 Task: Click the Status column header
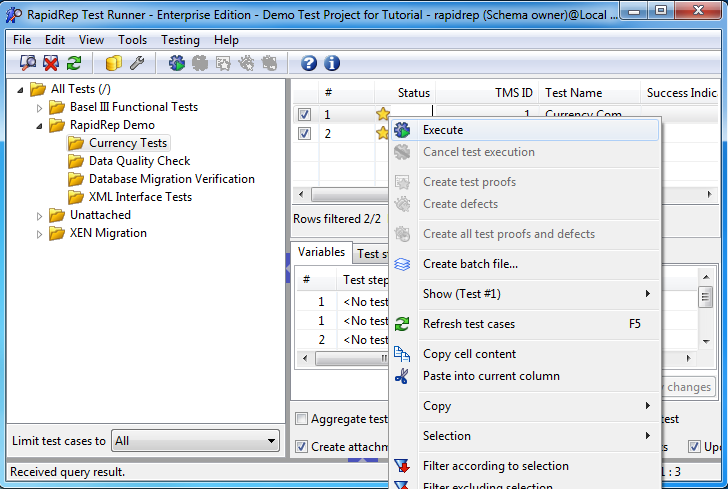coord(404,93)
